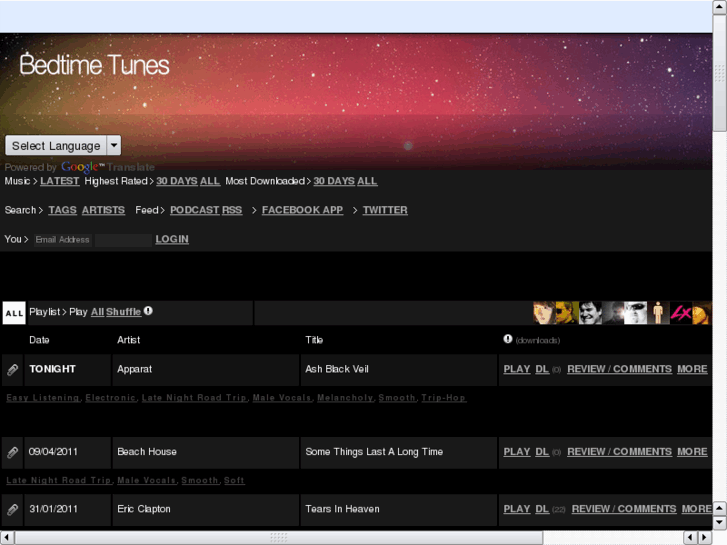Play Tears In Heaven
The height and width of the screenshot is (545, 727).
point(517,509)
